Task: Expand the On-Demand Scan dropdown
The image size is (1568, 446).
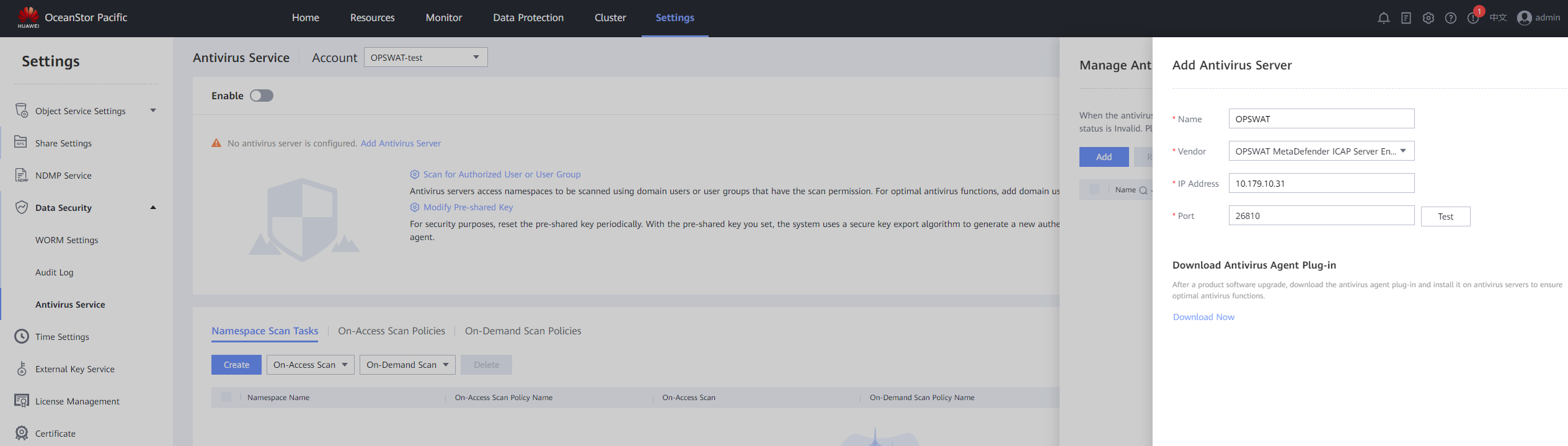Action: pyautogui.click(x=407, y=365)
